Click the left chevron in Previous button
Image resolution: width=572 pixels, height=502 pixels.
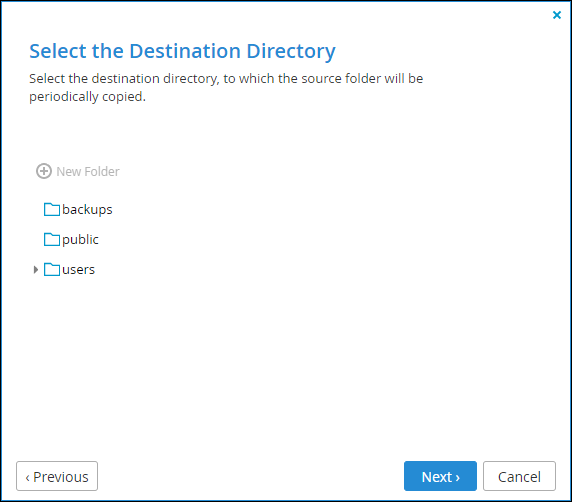[27, 478]
